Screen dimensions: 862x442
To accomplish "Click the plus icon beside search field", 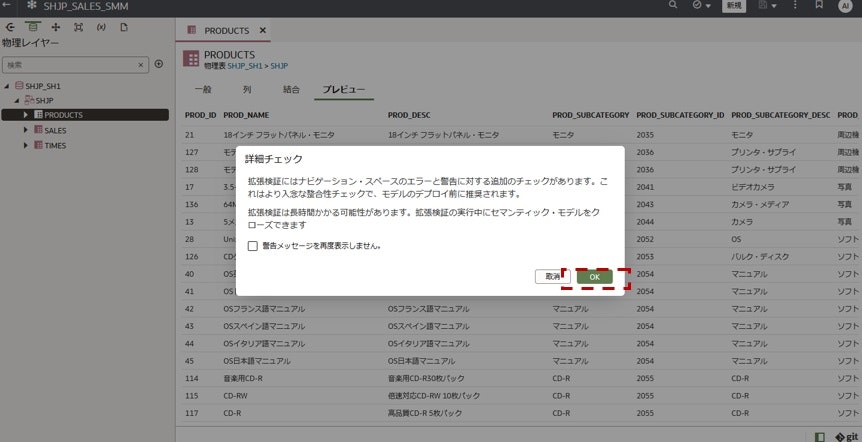I will coord(159,64).
